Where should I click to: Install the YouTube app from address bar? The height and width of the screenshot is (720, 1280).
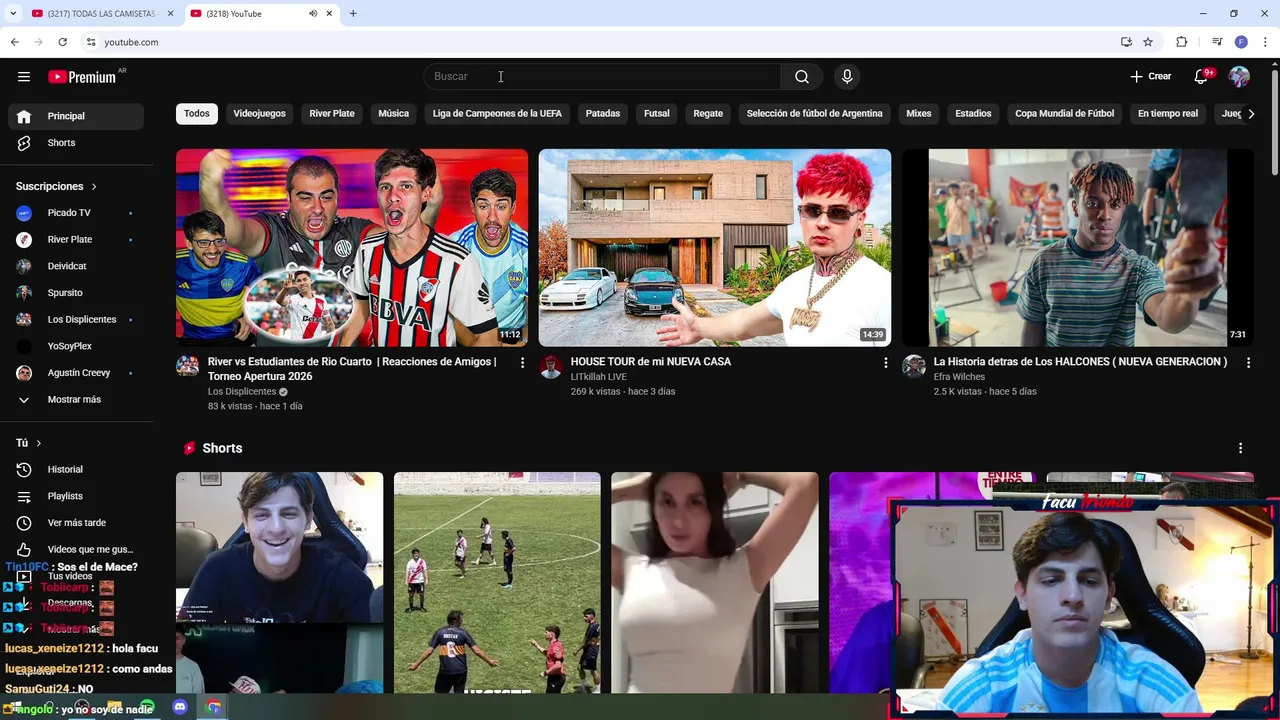(x=1126, y=42)
